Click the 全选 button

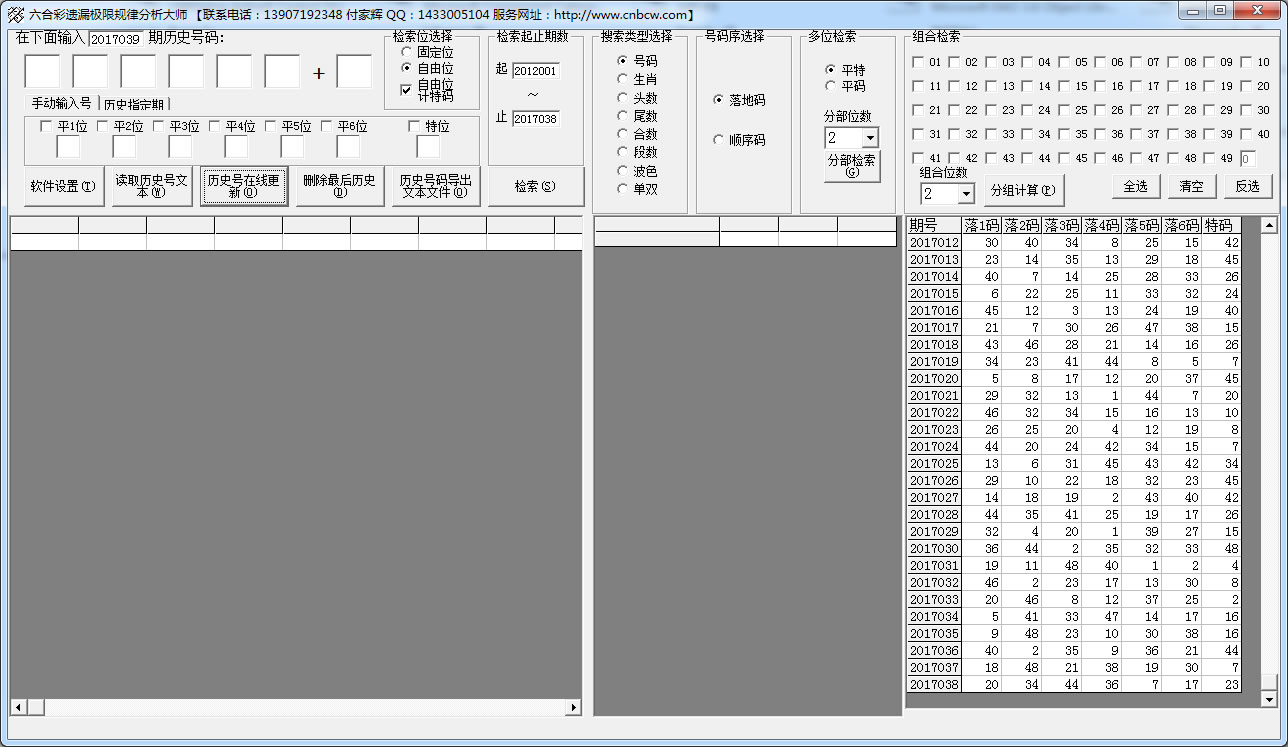[x=1135, y=186]
